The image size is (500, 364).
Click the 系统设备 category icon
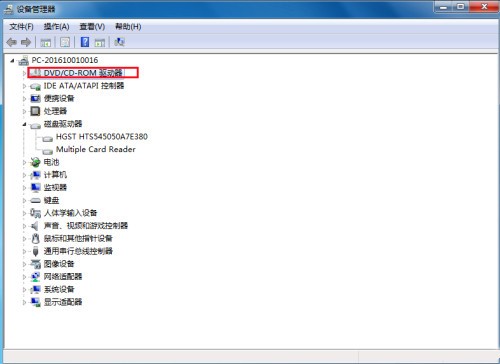tap(35, 289)
